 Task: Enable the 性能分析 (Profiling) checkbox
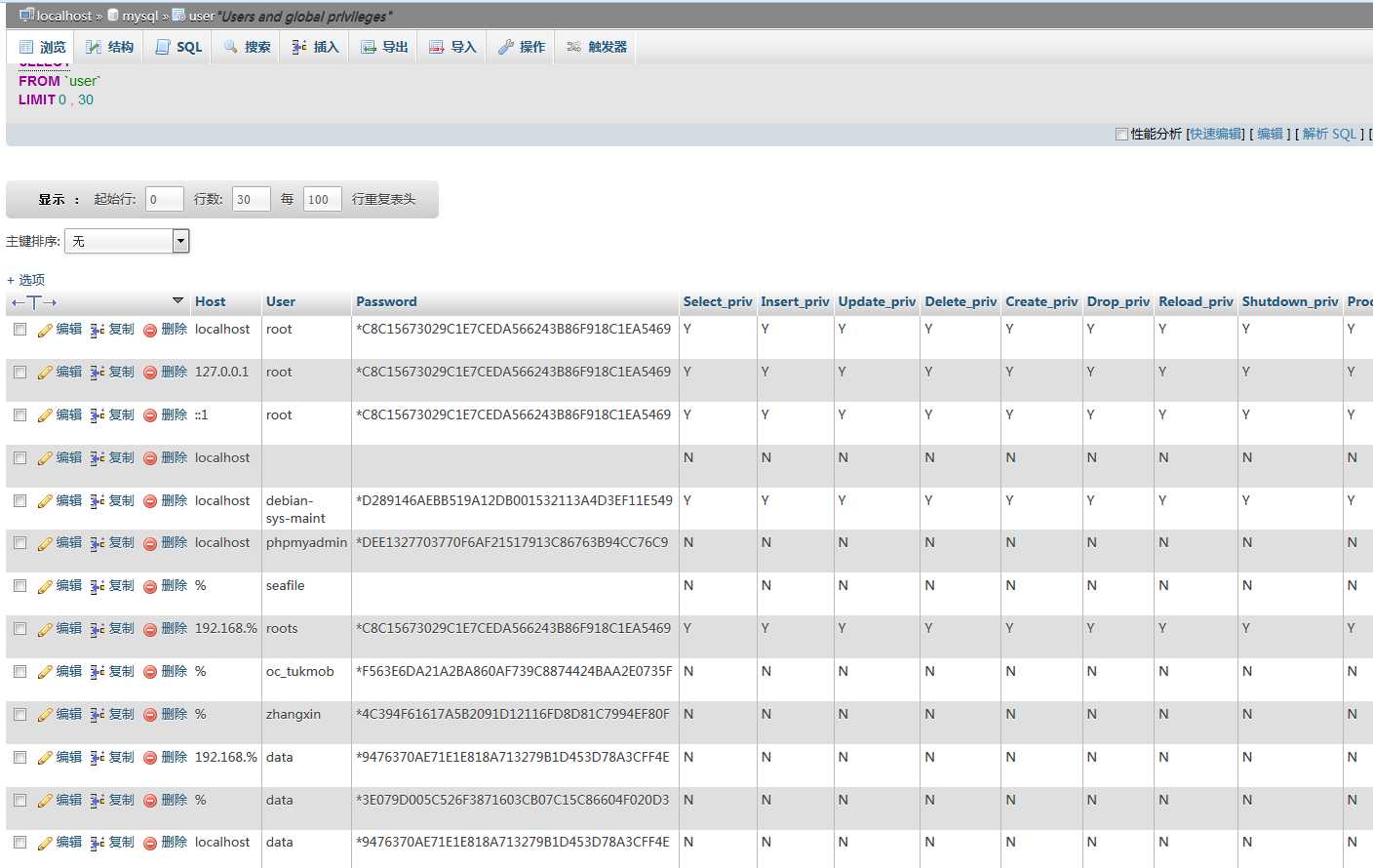[x=1121, y=134]
